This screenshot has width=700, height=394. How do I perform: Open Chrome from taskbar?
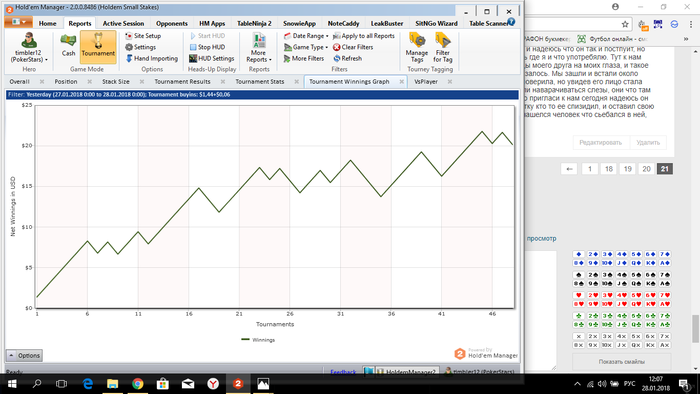click(138, 384)
